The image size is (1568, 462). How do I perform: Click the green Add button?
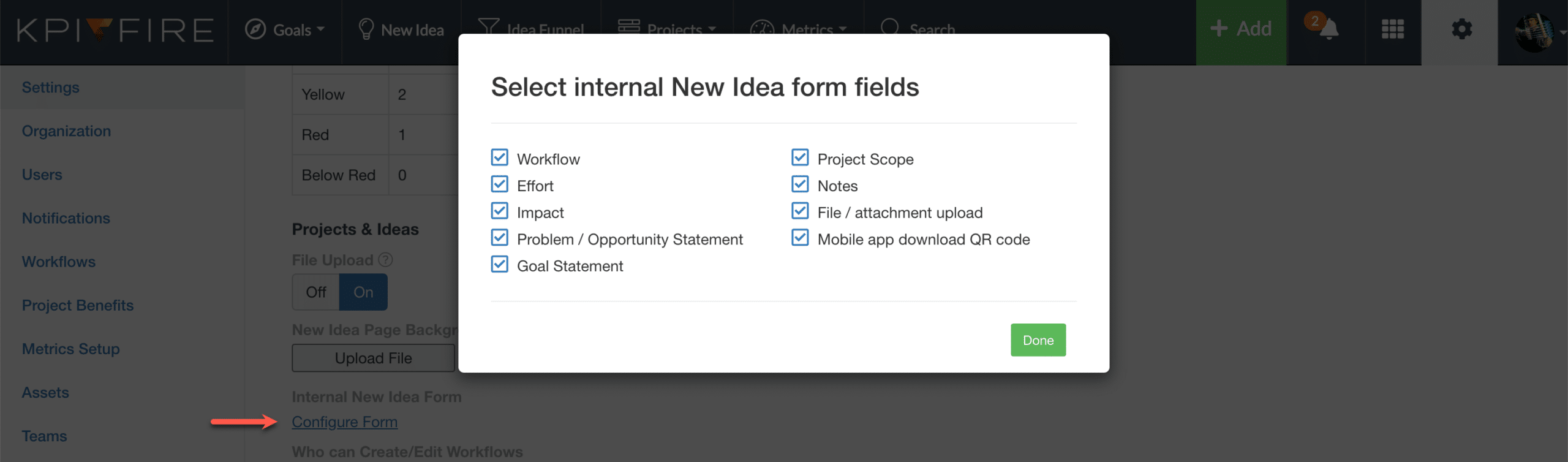[1242, 29]
